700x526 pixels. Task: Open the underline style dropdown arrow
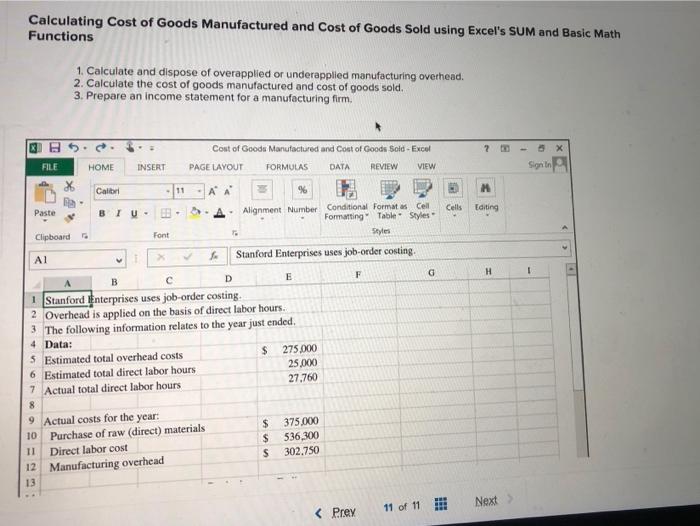point(146,213)
